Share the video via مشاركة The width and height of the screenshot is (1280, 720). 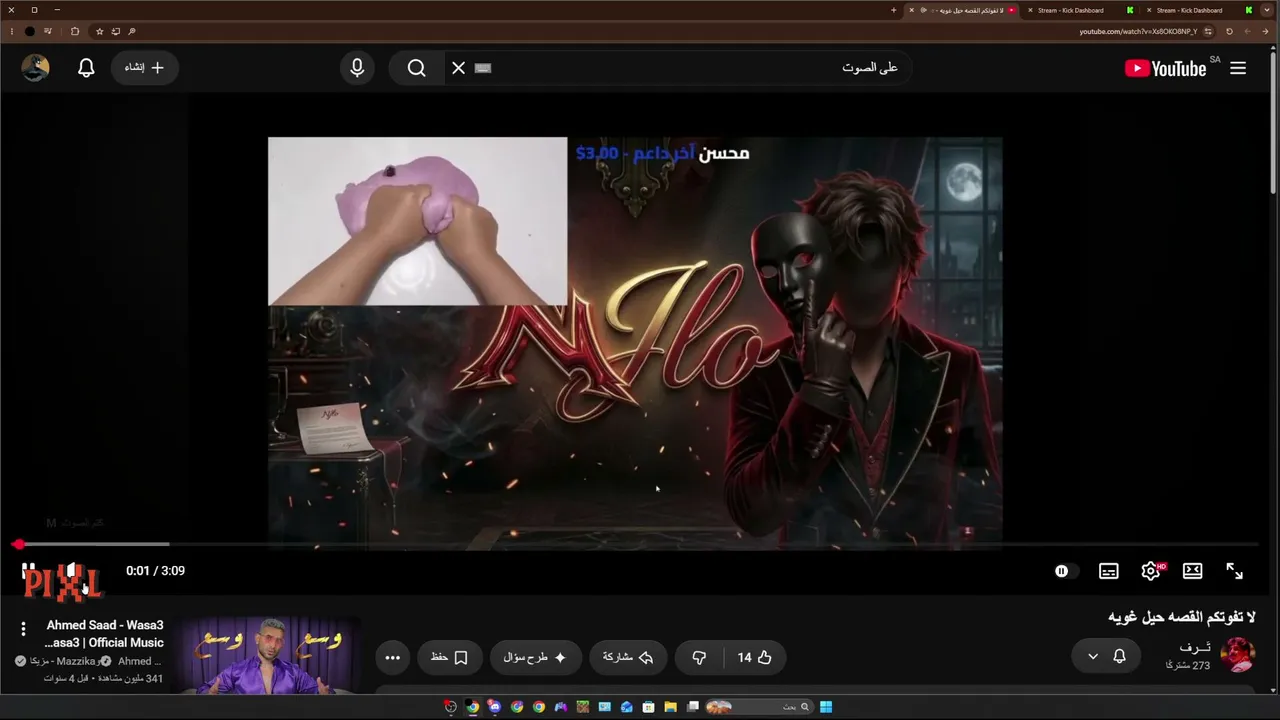click(x=627, y=657)
